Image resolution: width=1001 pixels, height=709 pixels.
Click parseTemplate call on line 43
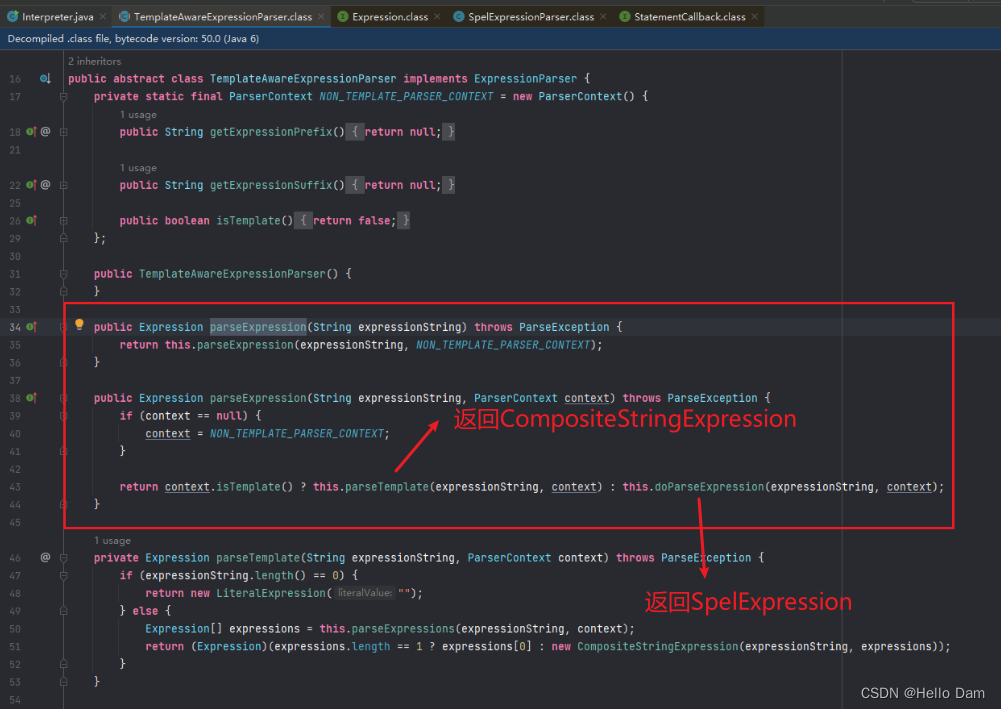pos(387,487)
